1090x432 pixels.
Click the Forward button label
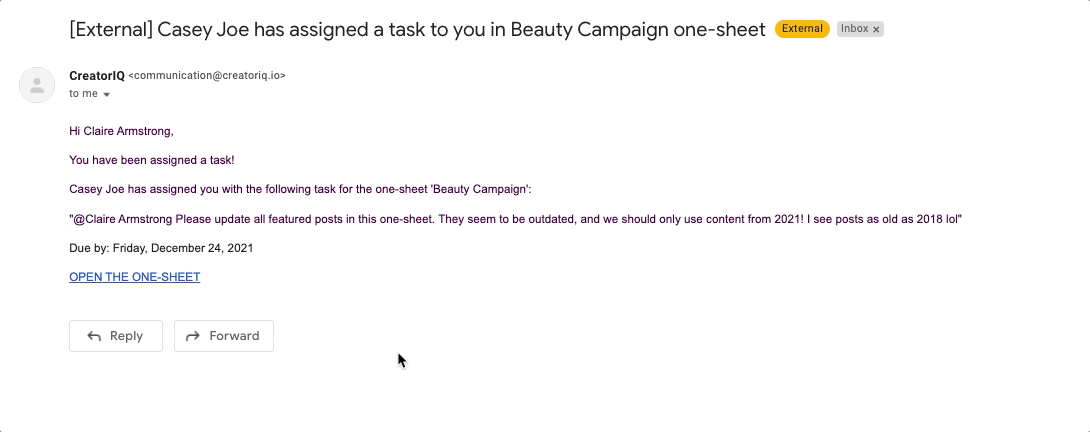(x=234, y=336)
